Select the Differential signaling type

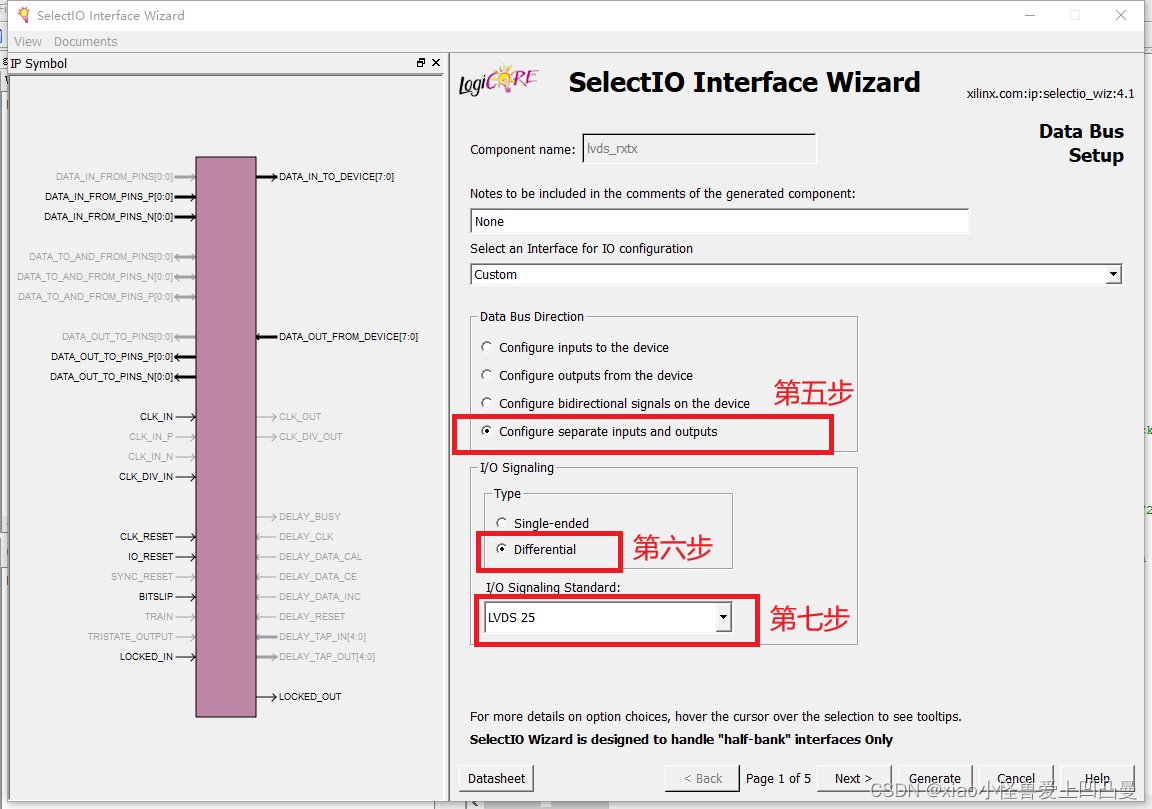tap(502, 548)
